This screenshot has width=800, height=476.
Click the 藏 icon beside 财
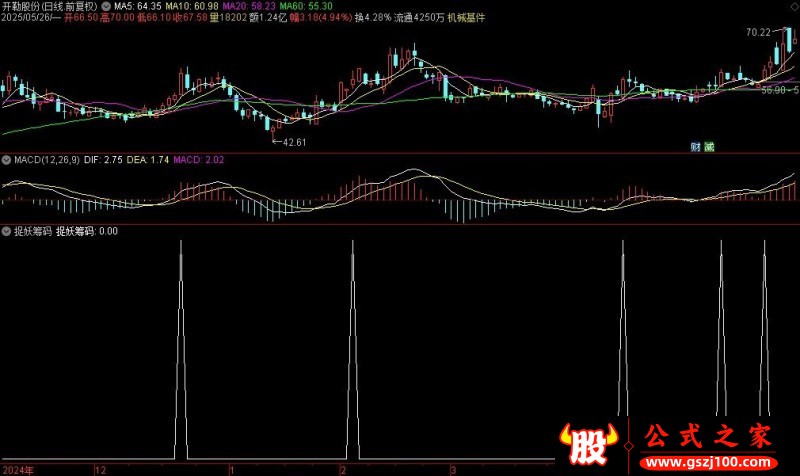coord(709,146)
